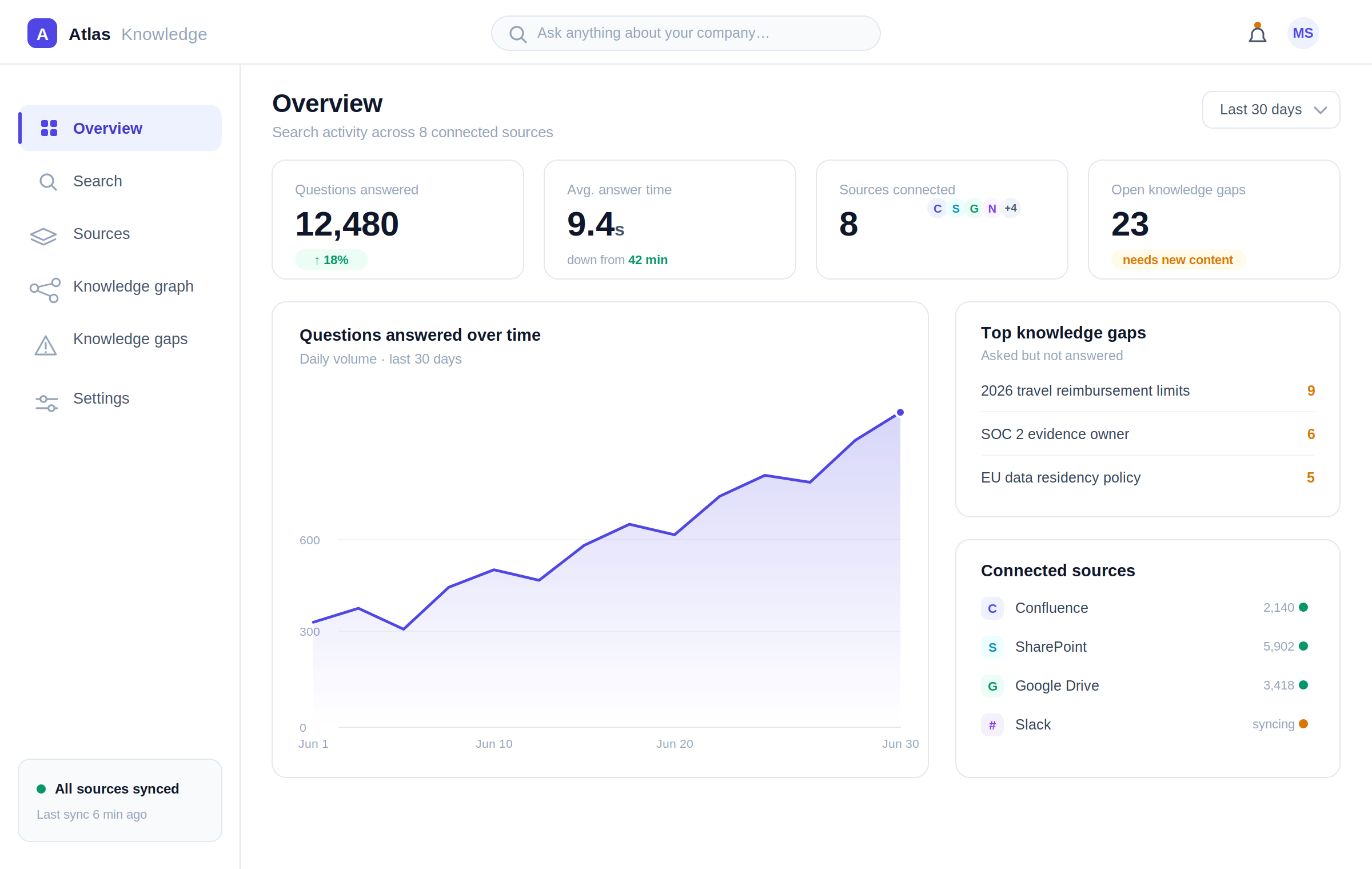
Task: Click the green dot beside All sources synced
Action: [41, 789]
